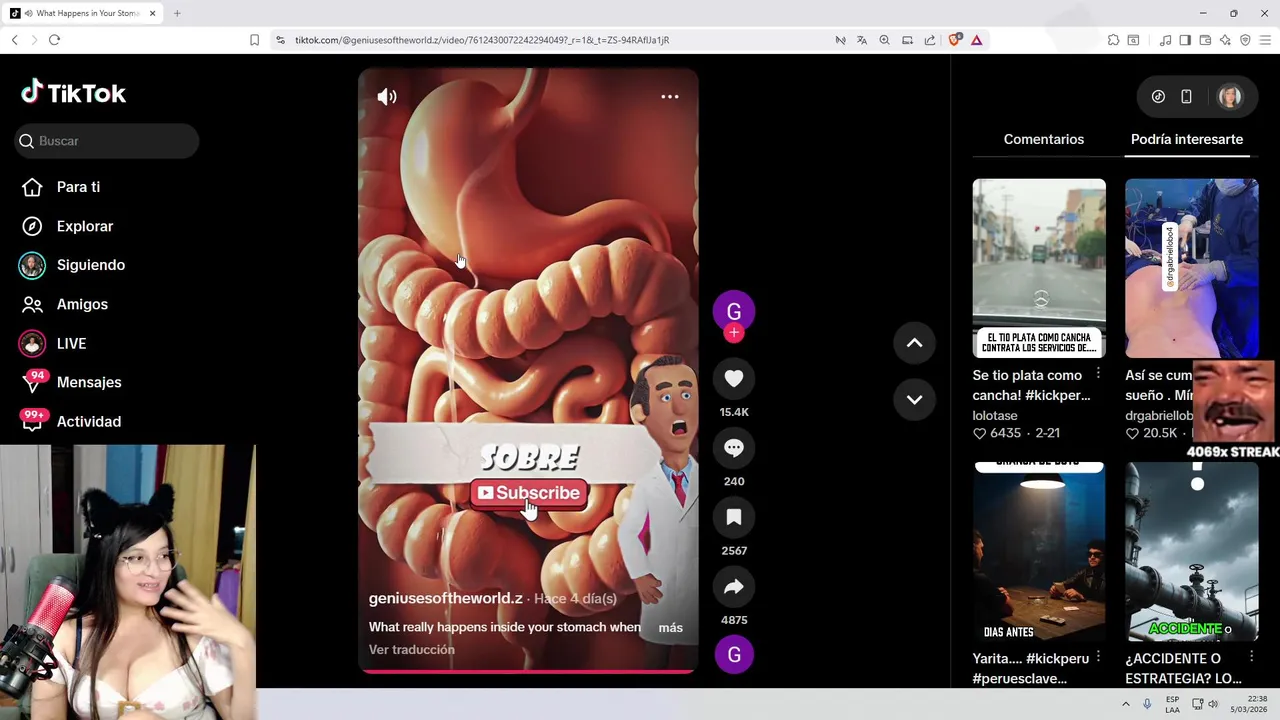
Task: Expand the system tray hidden icons chevron
Action: coord(1125,704)
